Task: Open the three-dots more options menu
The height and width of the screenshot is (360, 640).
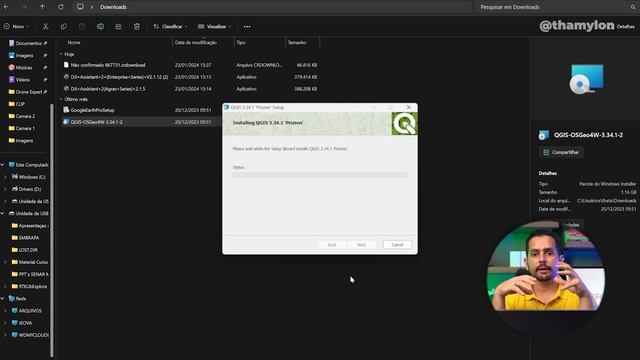Action: tap(247, 27)
